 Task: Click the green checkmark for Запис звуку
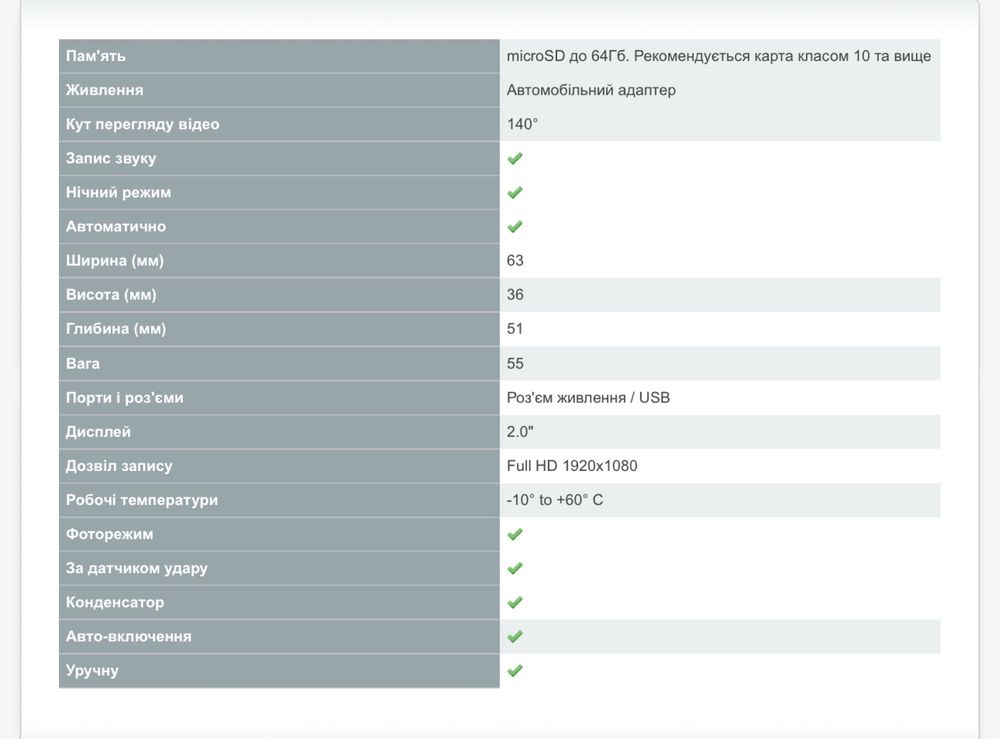click(515, 158)
